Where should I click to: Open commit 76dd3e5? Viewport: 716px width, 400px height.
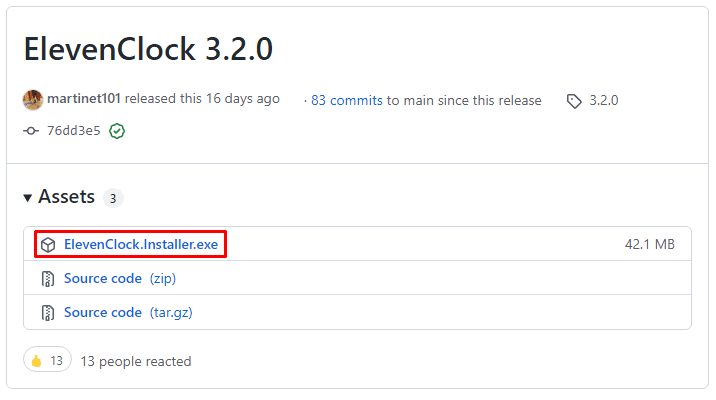point(74,131)
